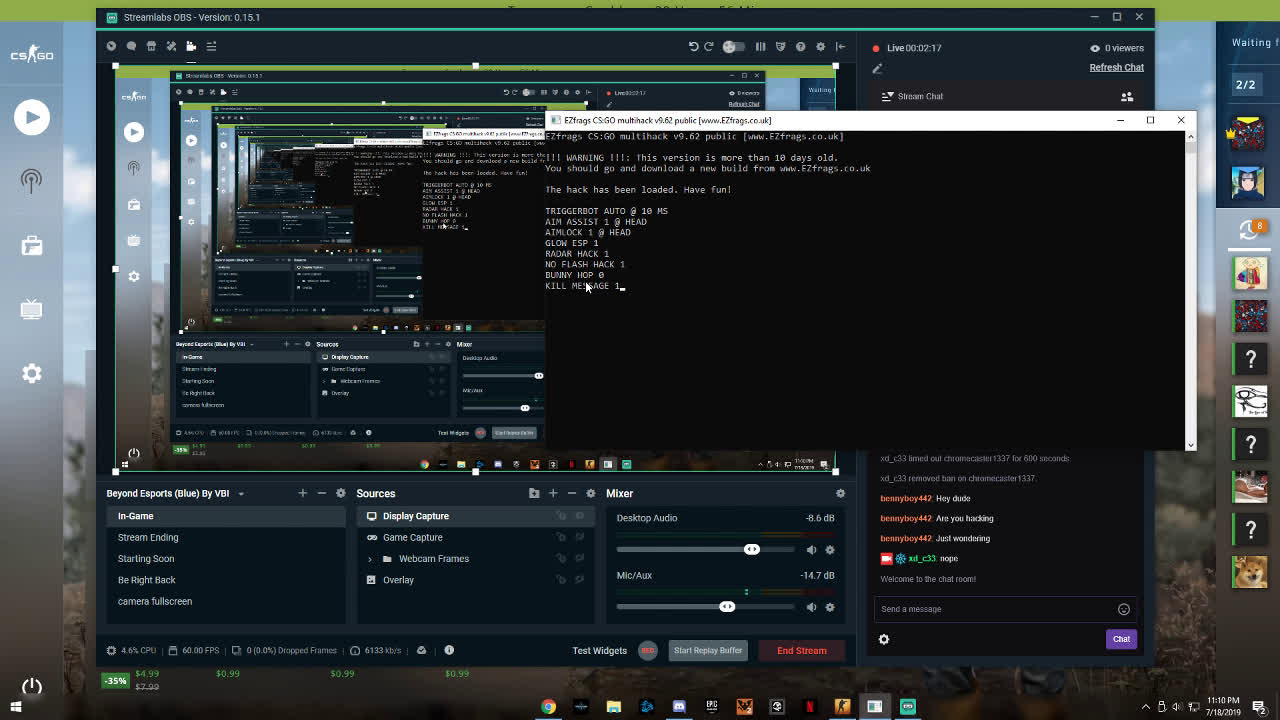This screenshot has height=720, width=1280.
Task: Click the Test Widgets button
Action: [x=599, y=651]
